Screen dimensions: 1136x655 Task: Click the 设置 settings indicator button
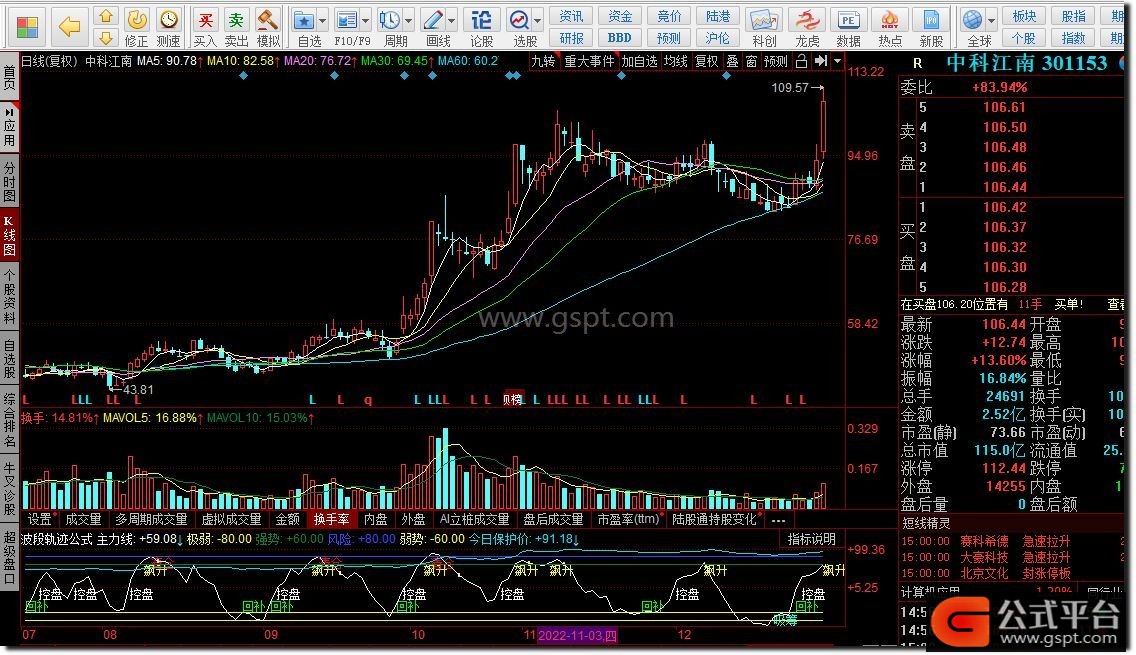(40, 520)
